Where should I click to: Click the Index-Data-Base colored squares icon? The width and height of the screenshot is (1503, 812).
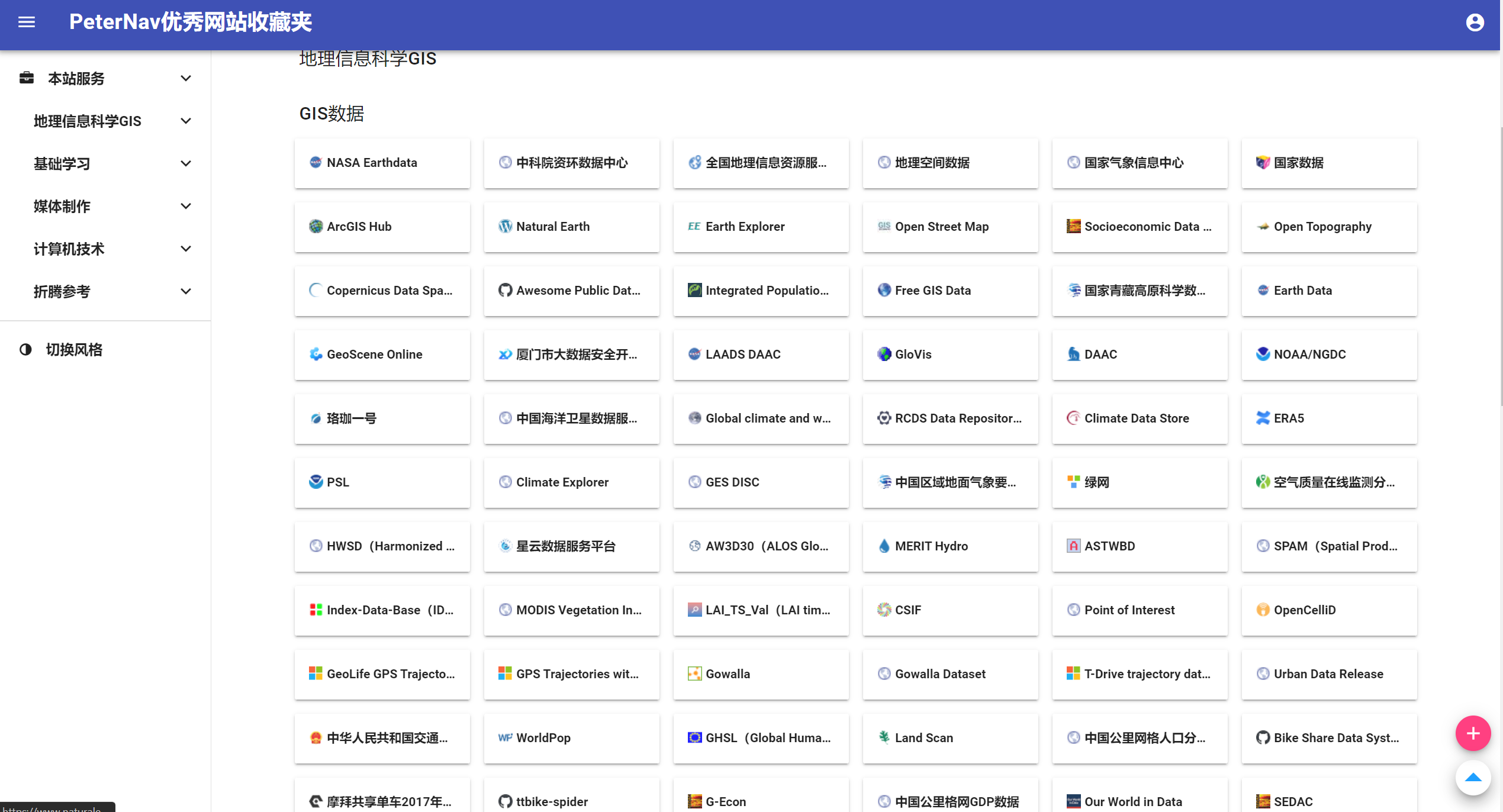click(316, 610)
